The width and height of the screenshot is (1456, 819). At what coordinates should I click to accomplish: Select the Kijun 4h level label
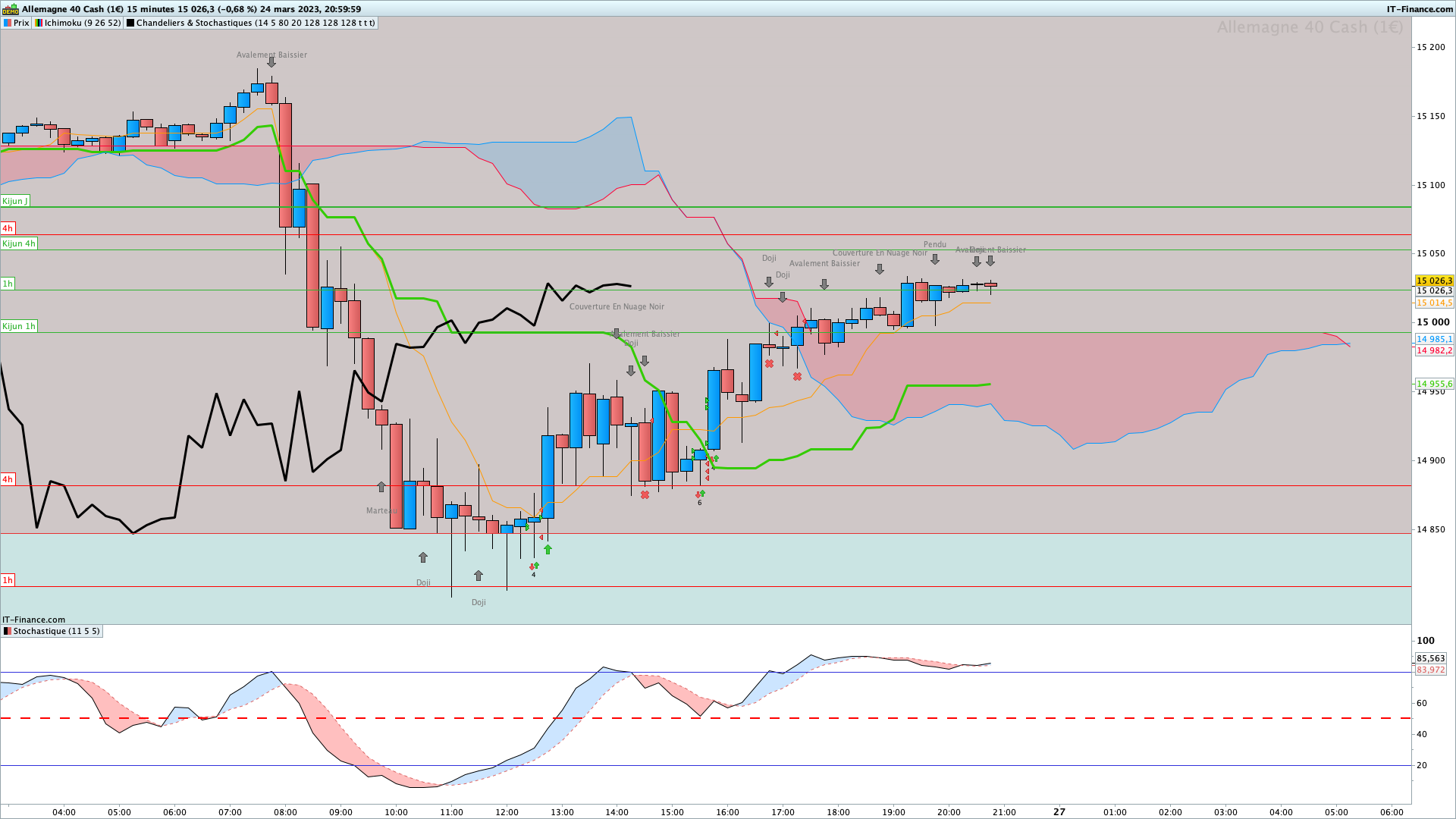[x=19, y=243]
